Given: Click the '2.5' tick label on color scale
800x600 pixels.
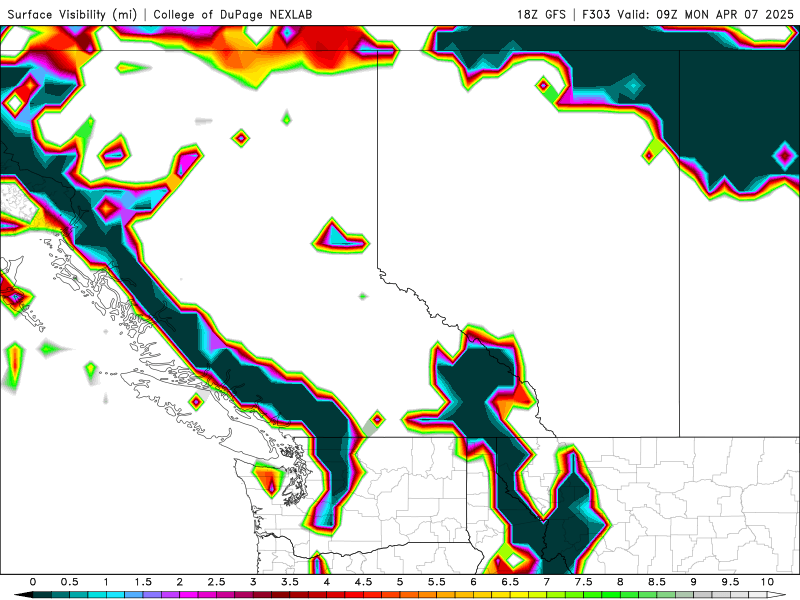Looking at the screenshot, I should pyautogui.click(x=216, y=582).
